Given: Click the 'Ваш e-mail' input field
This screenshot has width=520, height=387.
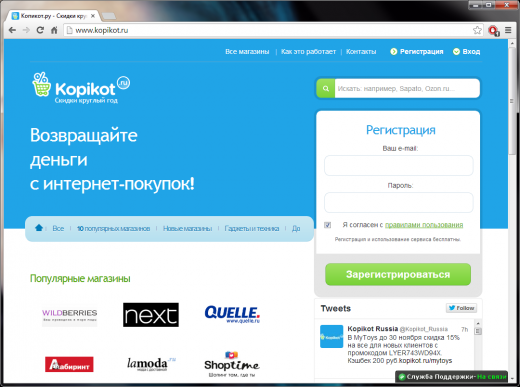Looking at the screenshot, I should 399,165.
